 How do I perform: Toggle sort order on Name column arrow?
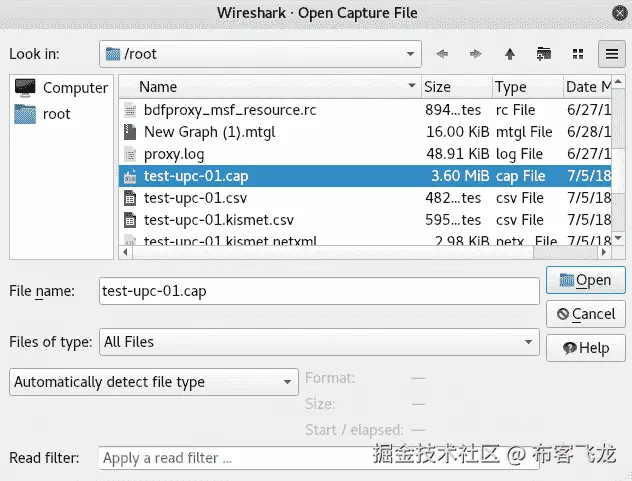412,85
